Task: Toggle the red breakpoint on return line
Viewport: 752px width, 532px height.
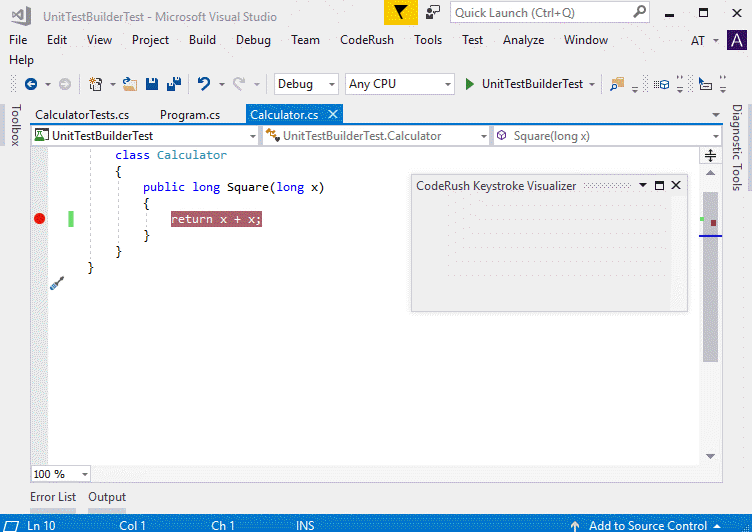Action: (40, 219)
